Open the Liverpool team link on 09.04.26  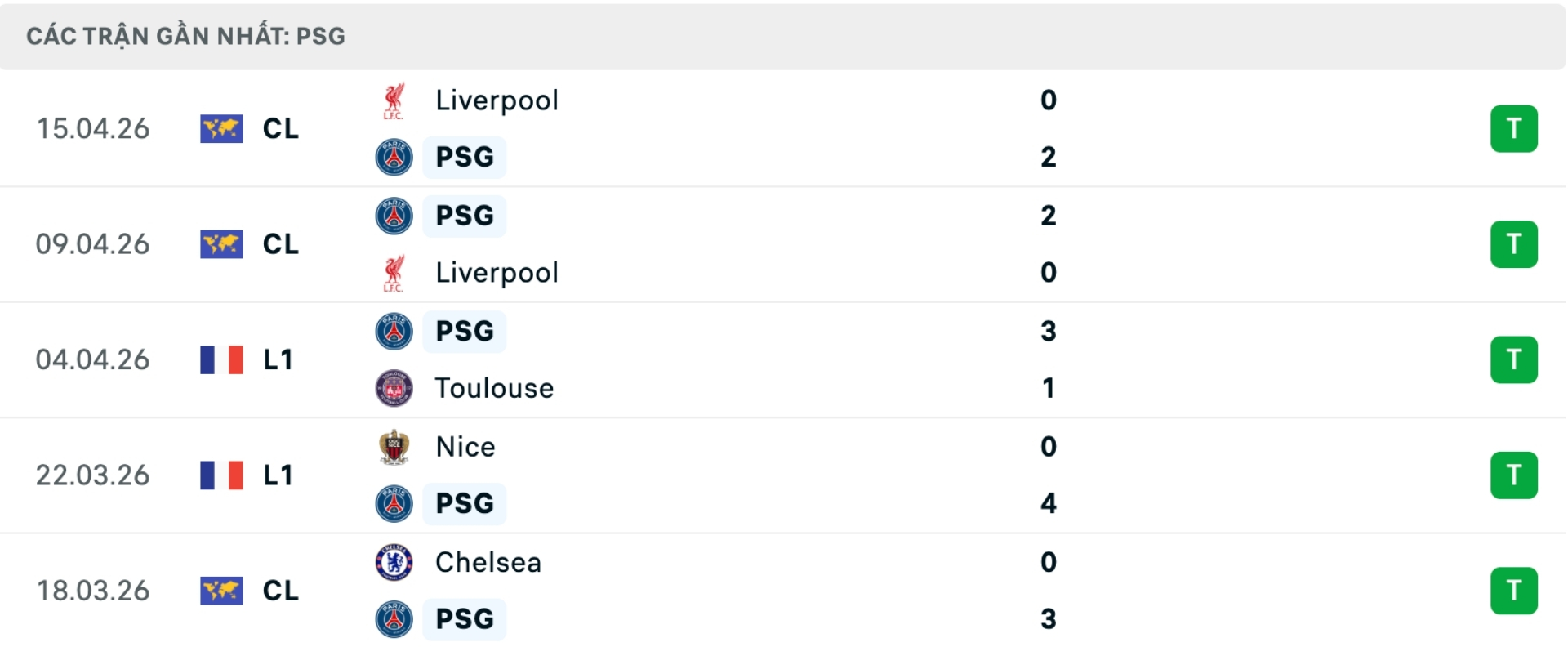pos(497,273)
